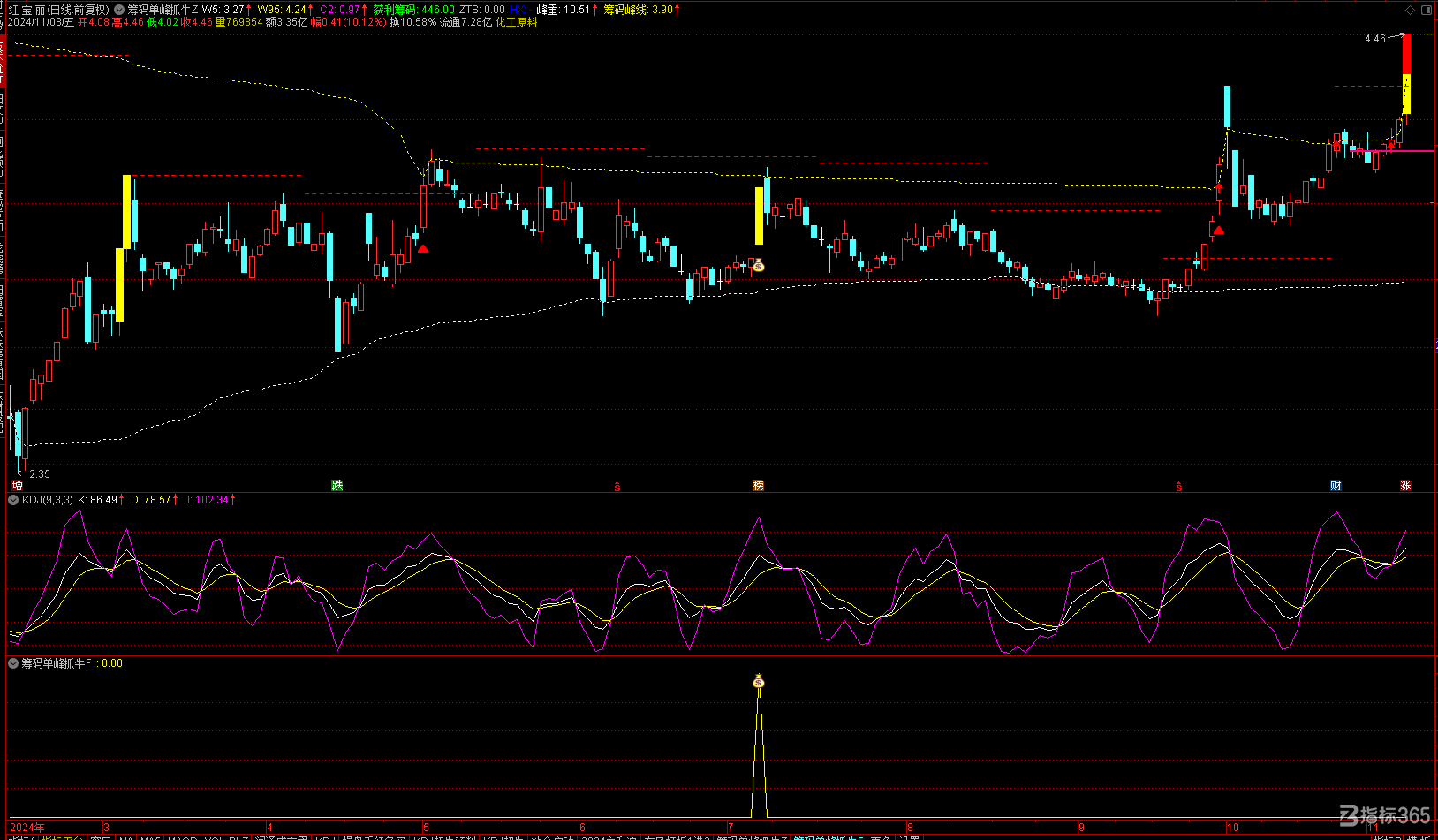
Task: Click month 10 on the time axis
Action: point(1232,828)
